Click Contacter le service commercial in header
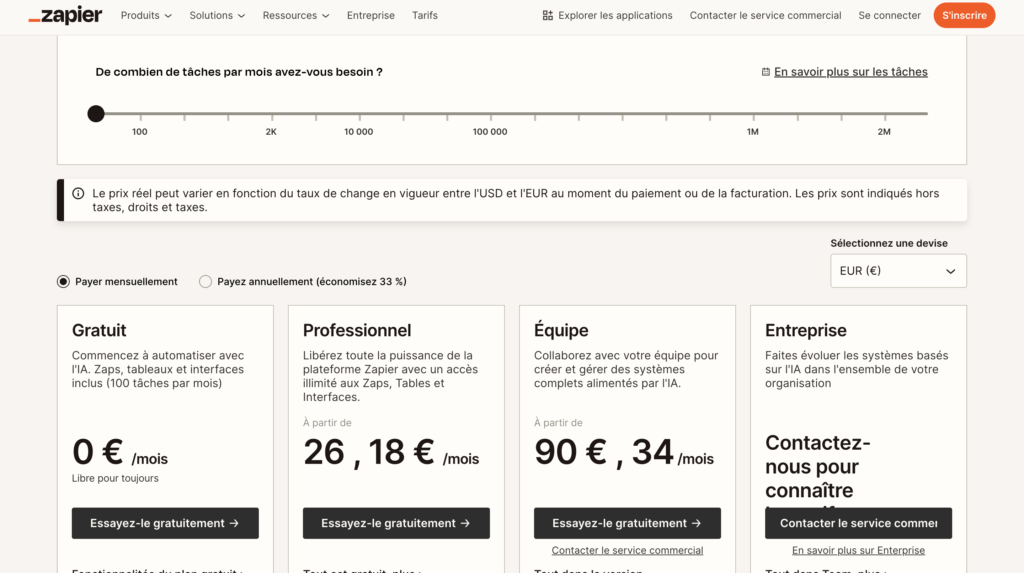 click(x=765, y=16)
